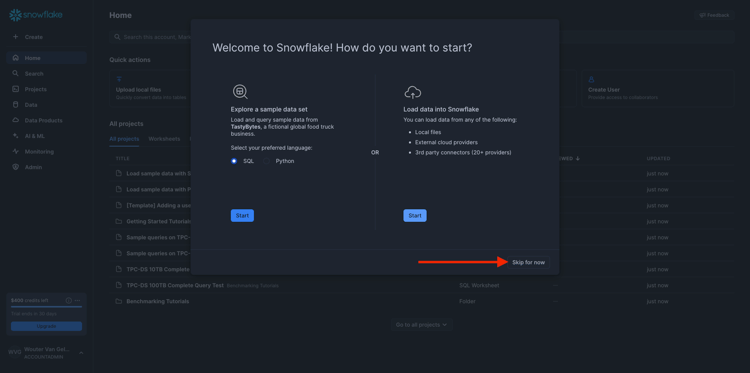Open the Projects sidebar icon

click(15, 89)
